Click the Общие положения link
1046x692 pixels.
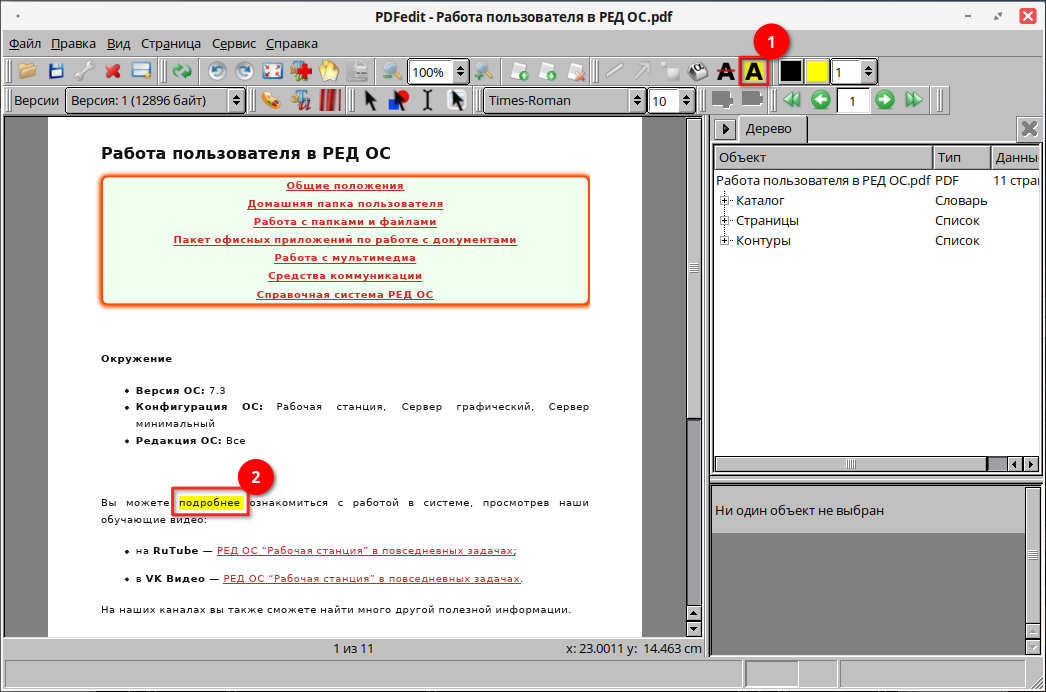click(x=344, y=186)
